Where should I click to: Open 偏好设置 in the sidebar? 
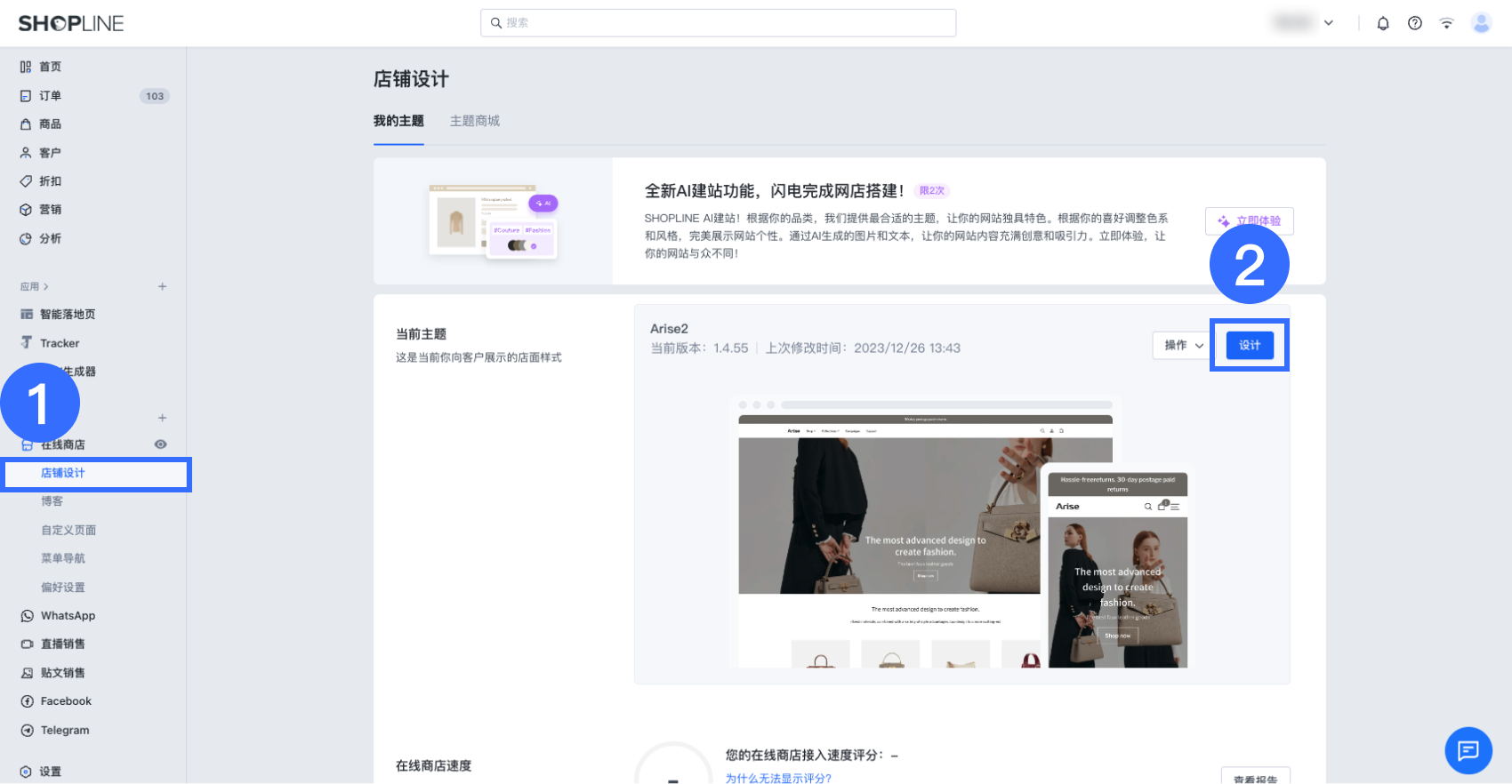click(63, 588)
